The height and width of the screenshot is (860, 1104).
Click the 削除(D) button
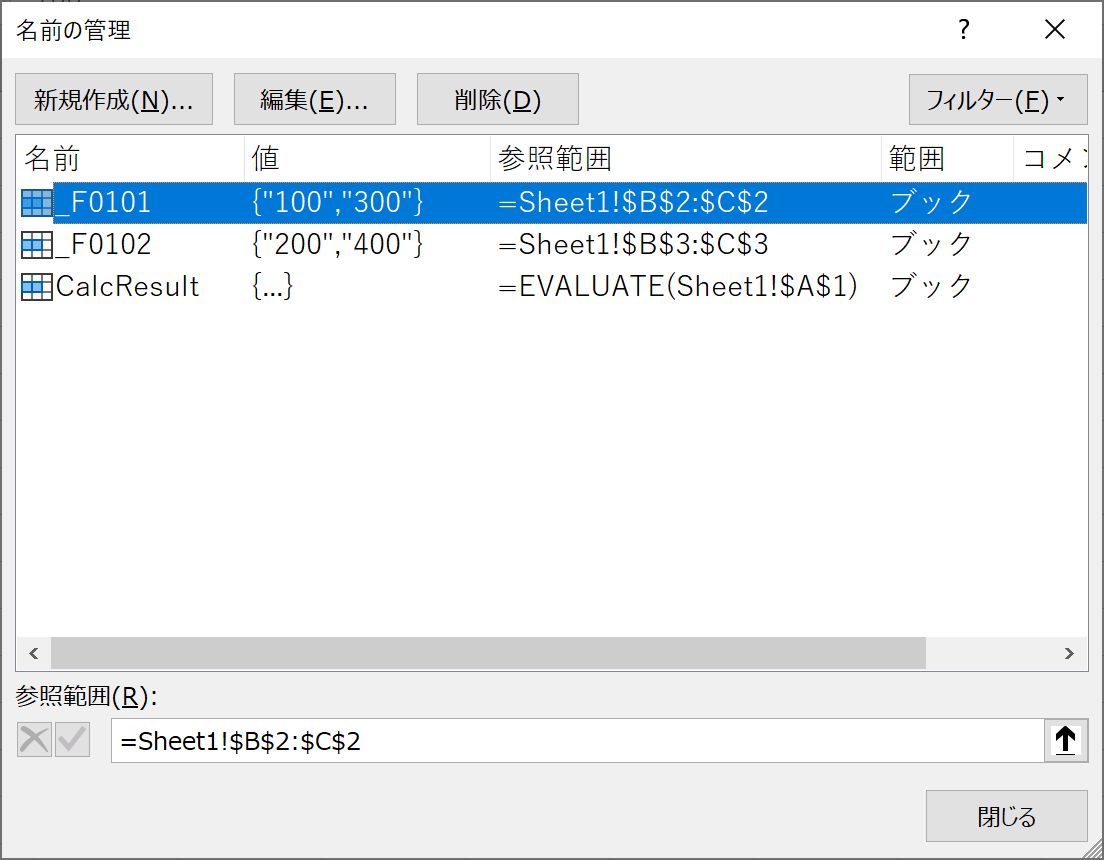(498, 99)
